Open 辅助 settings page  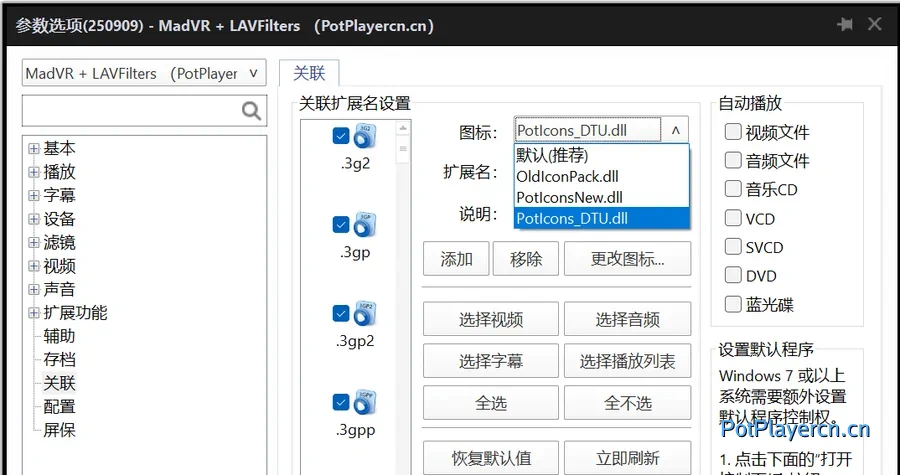tap(59, 336)
